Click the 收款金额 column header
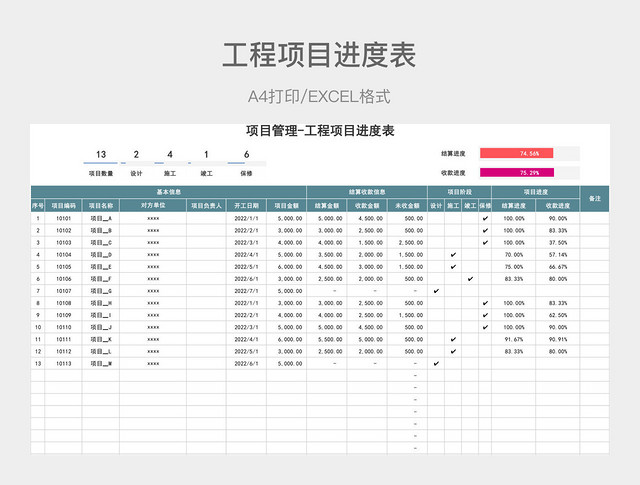Screen dimensions: 640x485 (367, 205)
